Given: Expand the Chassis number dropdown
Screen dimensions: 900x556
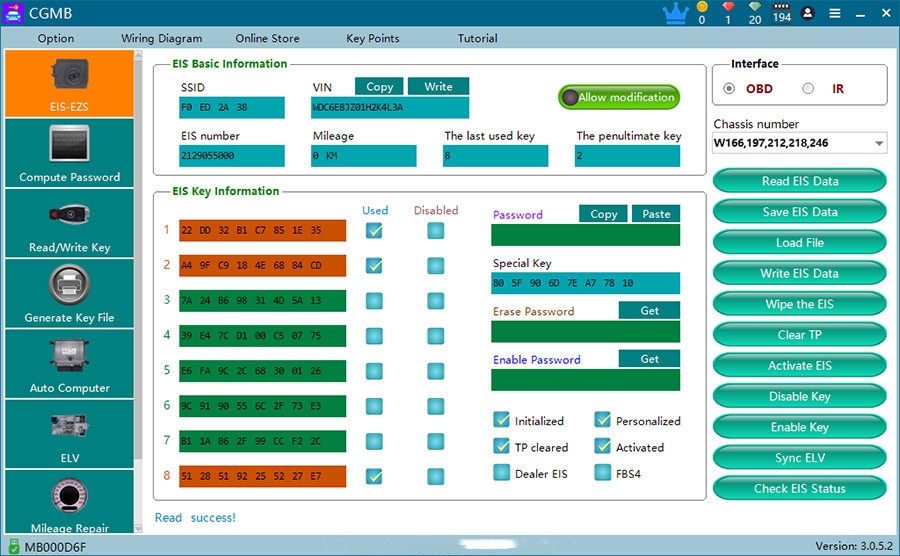Looking at the screenshot, I should pos(879,143).
